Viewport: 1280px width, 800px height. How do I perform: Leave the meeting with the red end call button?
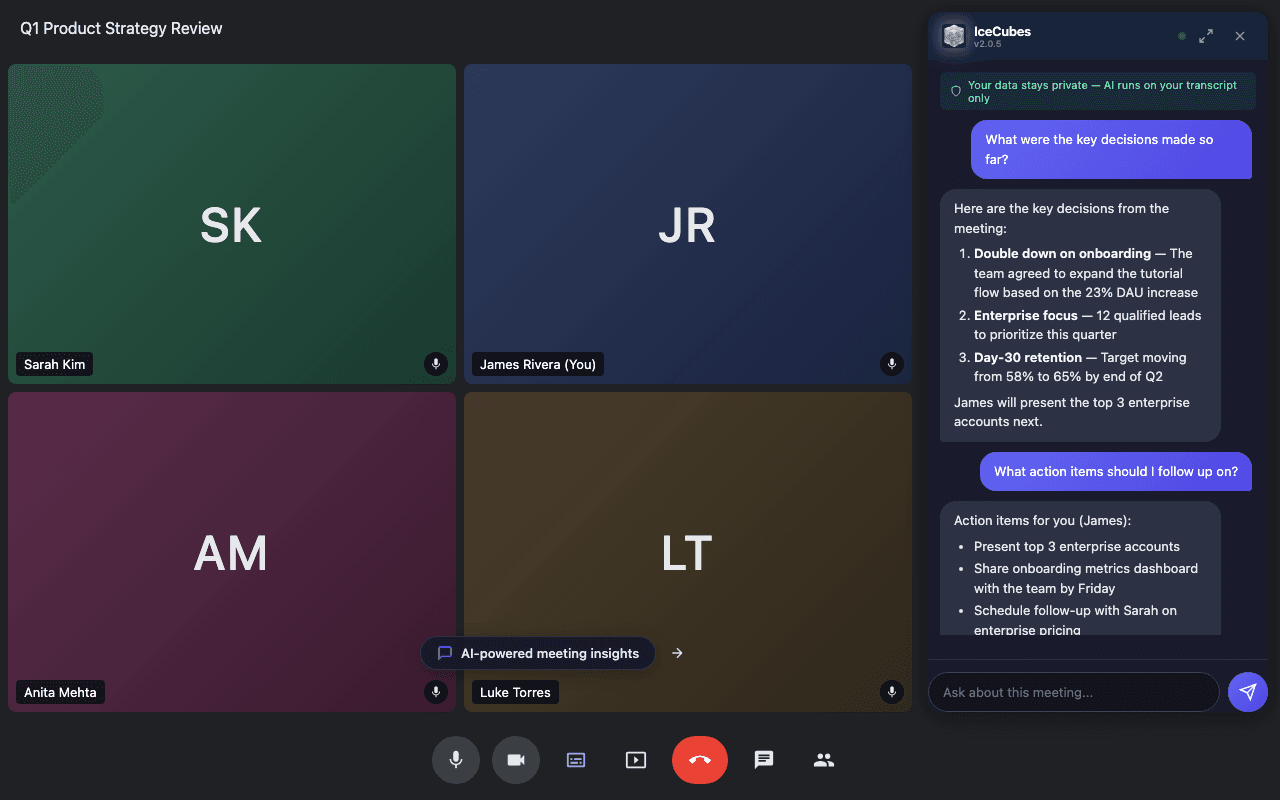700,760
